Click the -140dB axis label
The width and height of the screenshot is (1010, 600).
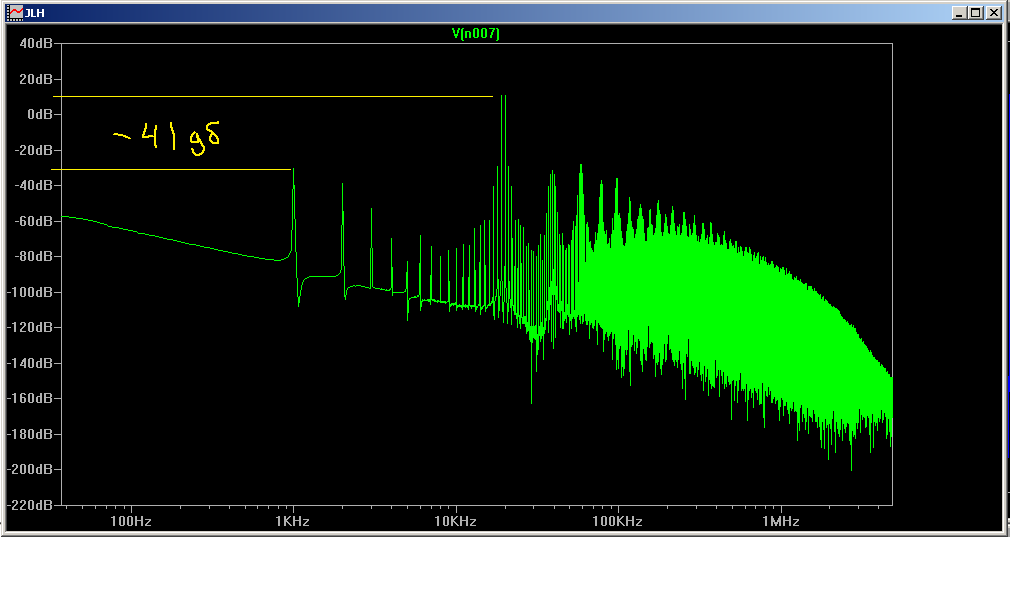[30, 363]
